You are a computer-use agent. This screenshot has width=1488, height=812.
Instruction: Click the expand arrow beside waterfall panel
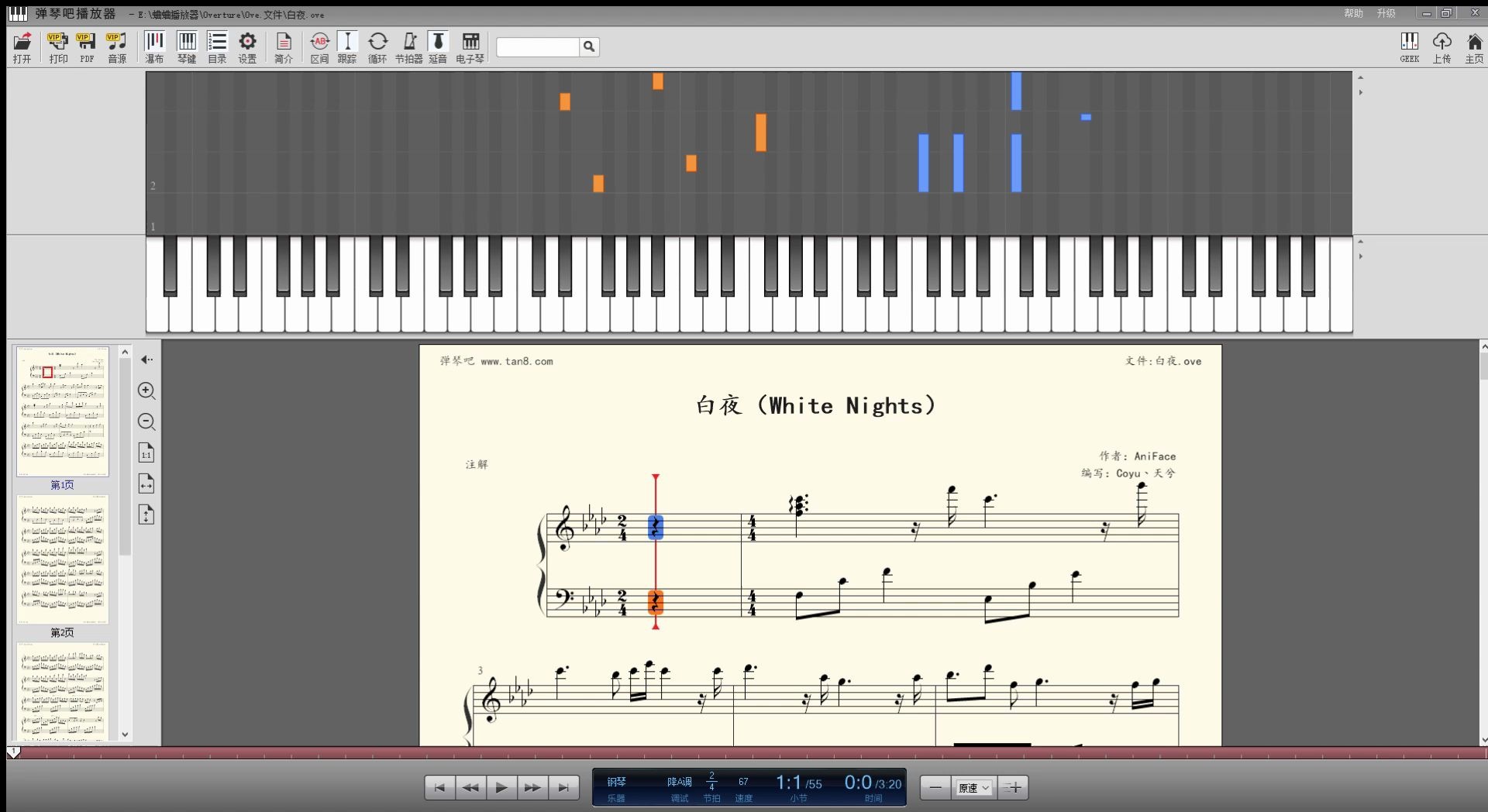tap(1360, 92)
